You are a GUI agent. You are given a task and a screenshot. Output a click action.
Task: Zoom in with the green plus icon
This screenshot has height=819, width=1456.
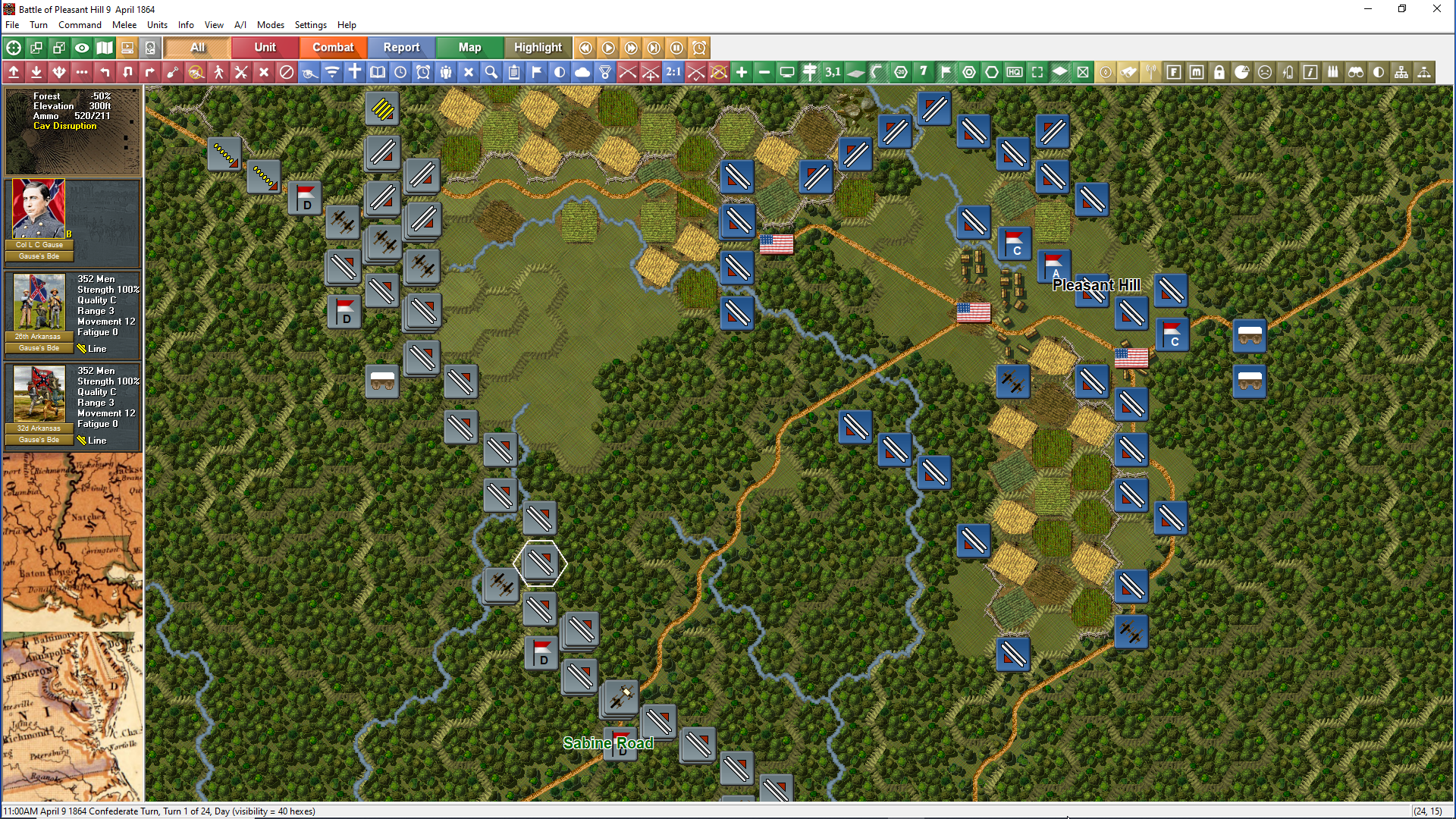point(742,72)
